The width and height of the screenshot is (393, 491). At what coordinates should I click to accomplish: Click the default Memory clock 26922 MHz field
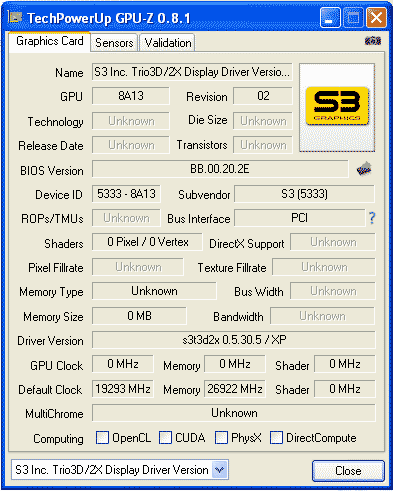235,389
